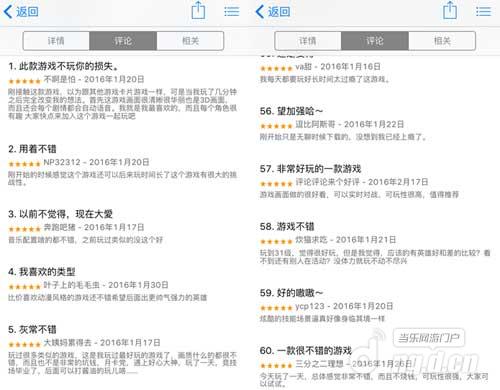The height and width of the screenshot is (390, 500).
Task: Switch to 详情 tab in left screen
Action: (x=56, y=41)
